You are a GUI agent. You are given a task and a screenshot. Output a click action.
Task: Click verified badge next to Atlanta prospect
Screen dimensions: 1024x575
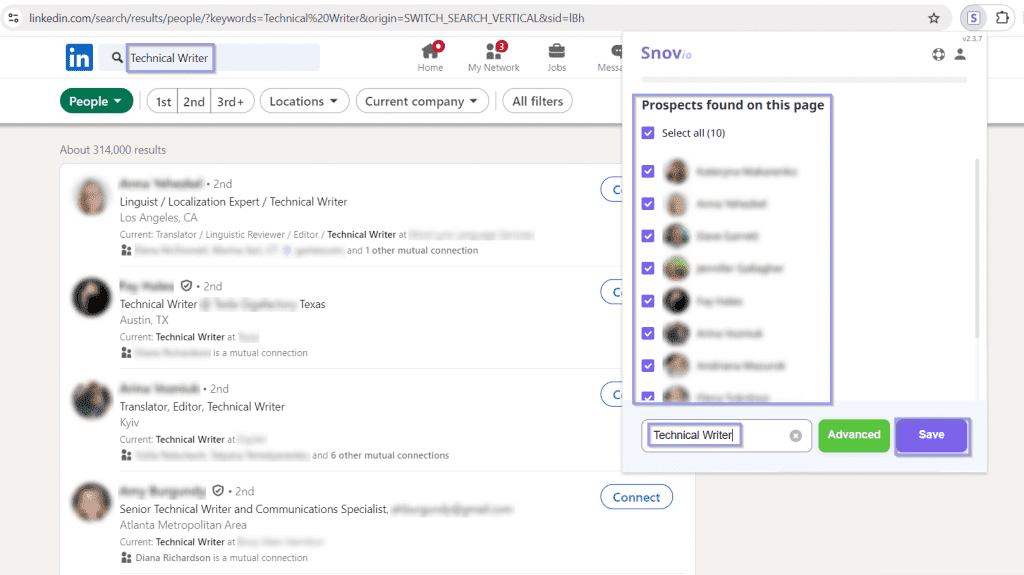tap(218, 491)
